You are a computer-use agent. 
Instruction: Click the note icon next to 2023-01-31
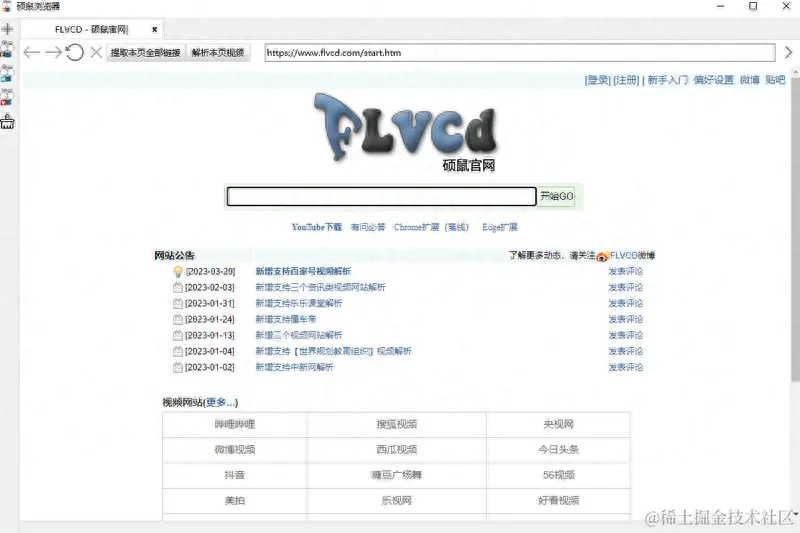click(178, 303)
